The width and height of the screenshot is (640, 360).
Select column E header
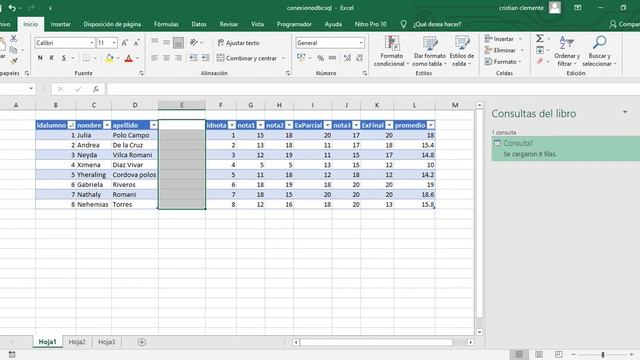coord(182,105)
